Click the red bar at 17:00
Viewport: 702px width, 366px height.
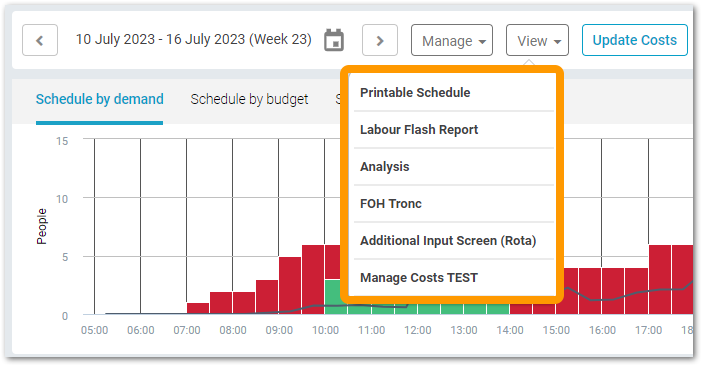(x=660, y=279)
